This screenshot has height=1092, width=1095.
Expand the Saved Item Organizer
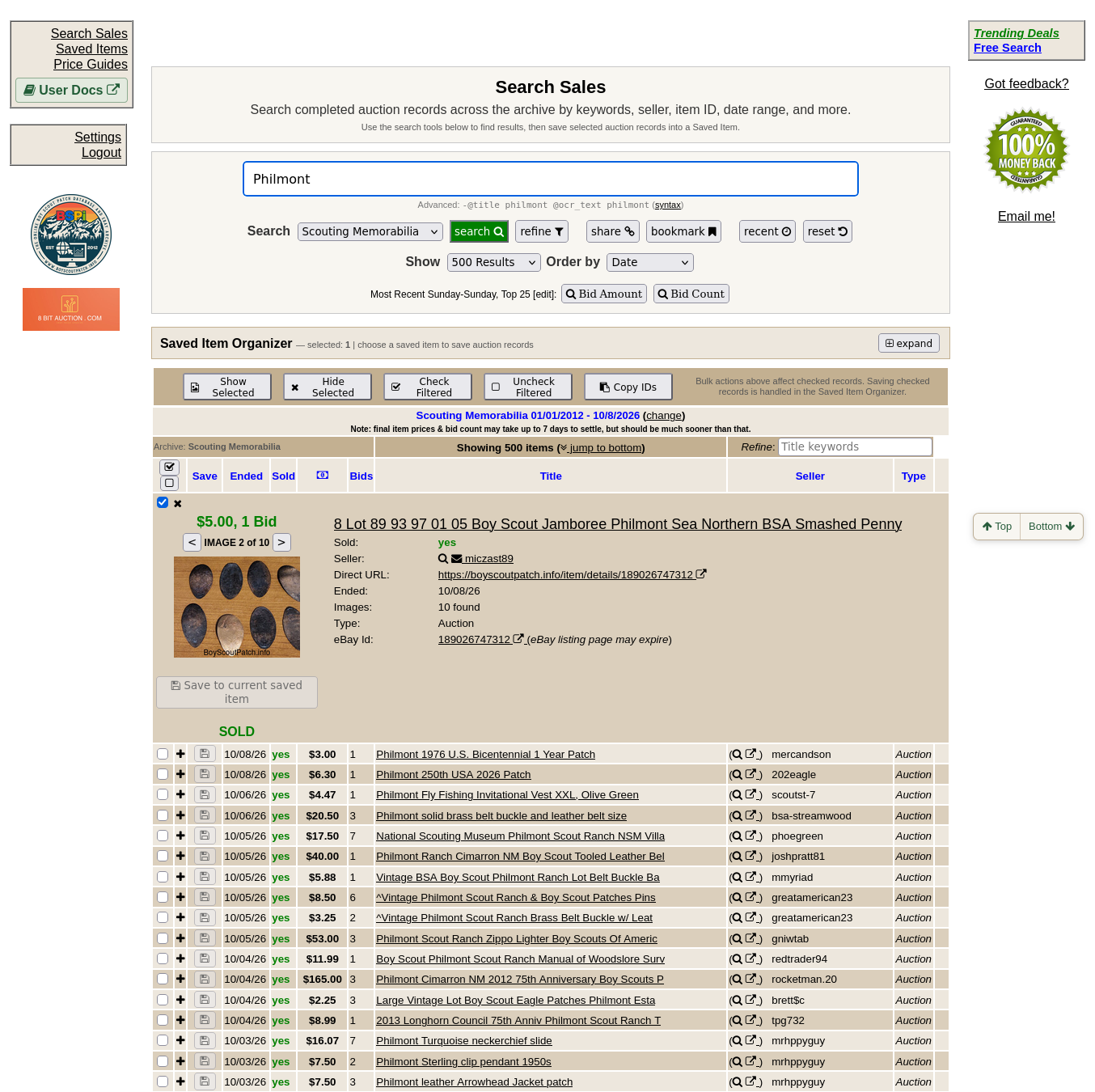coord(909,343)
